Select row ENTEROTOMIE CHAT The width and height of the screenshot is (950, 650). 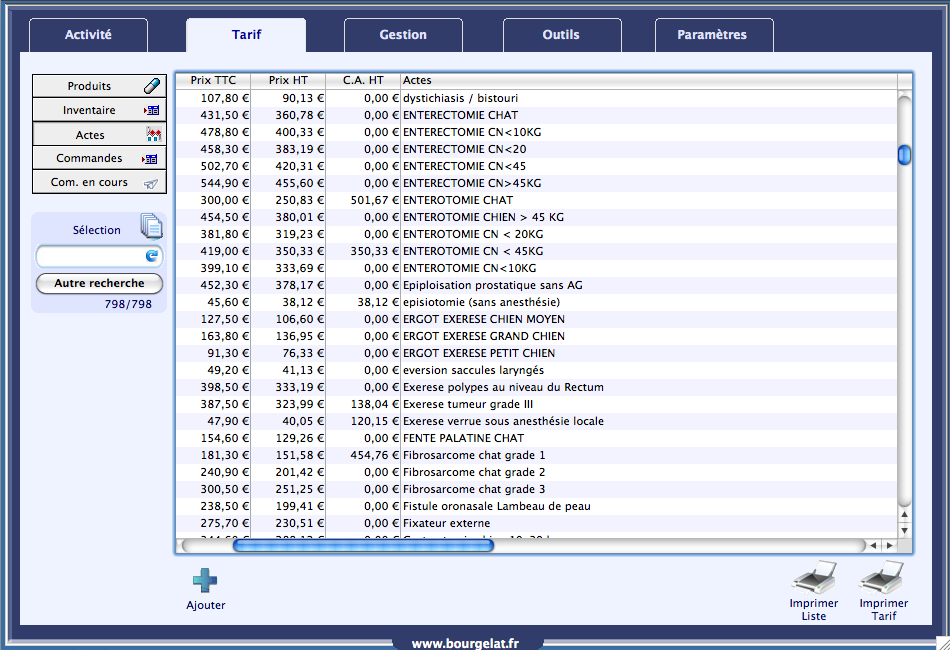(x=536, y=200)
